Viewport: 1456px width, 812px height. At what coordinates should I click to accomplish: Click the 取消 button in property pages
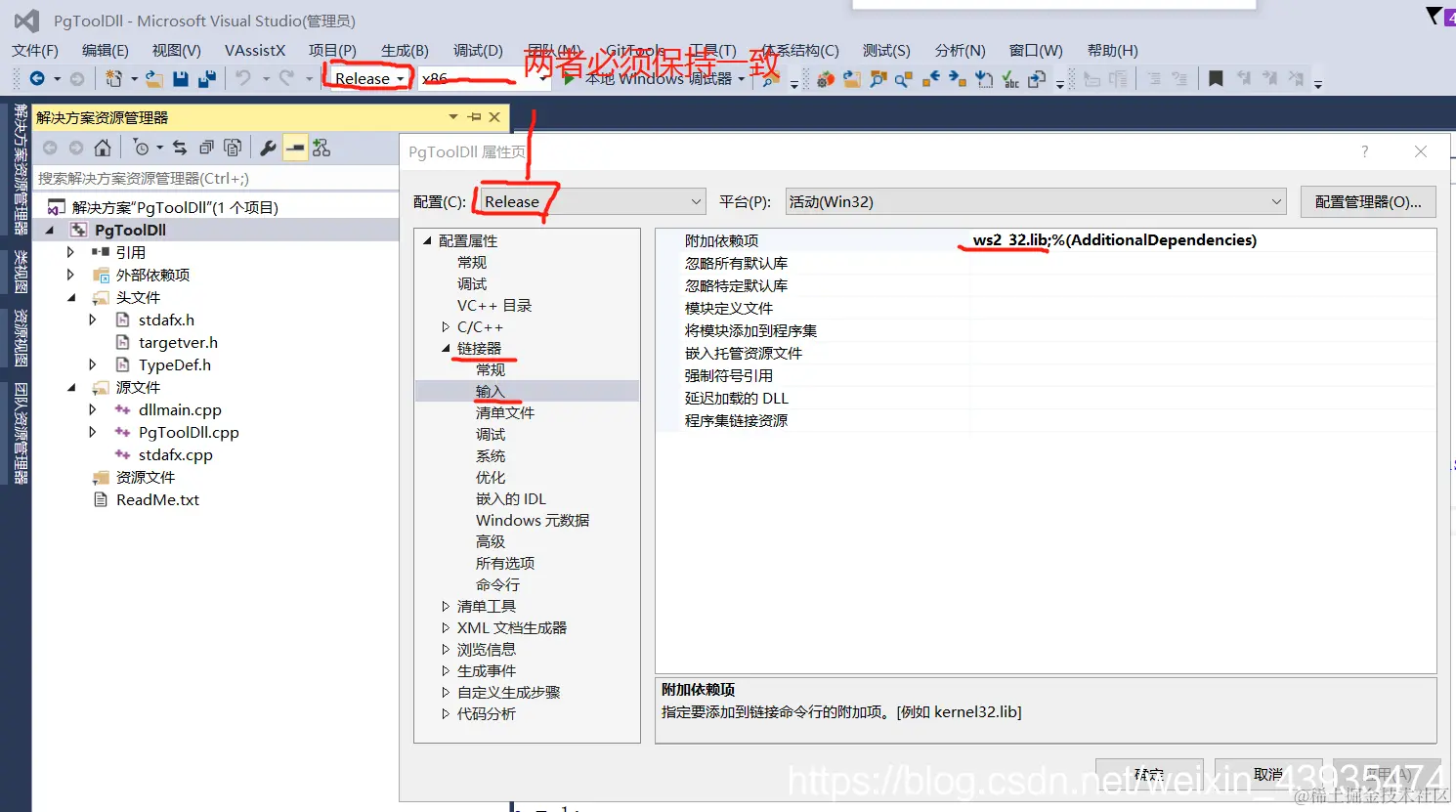pos(1267,773)
